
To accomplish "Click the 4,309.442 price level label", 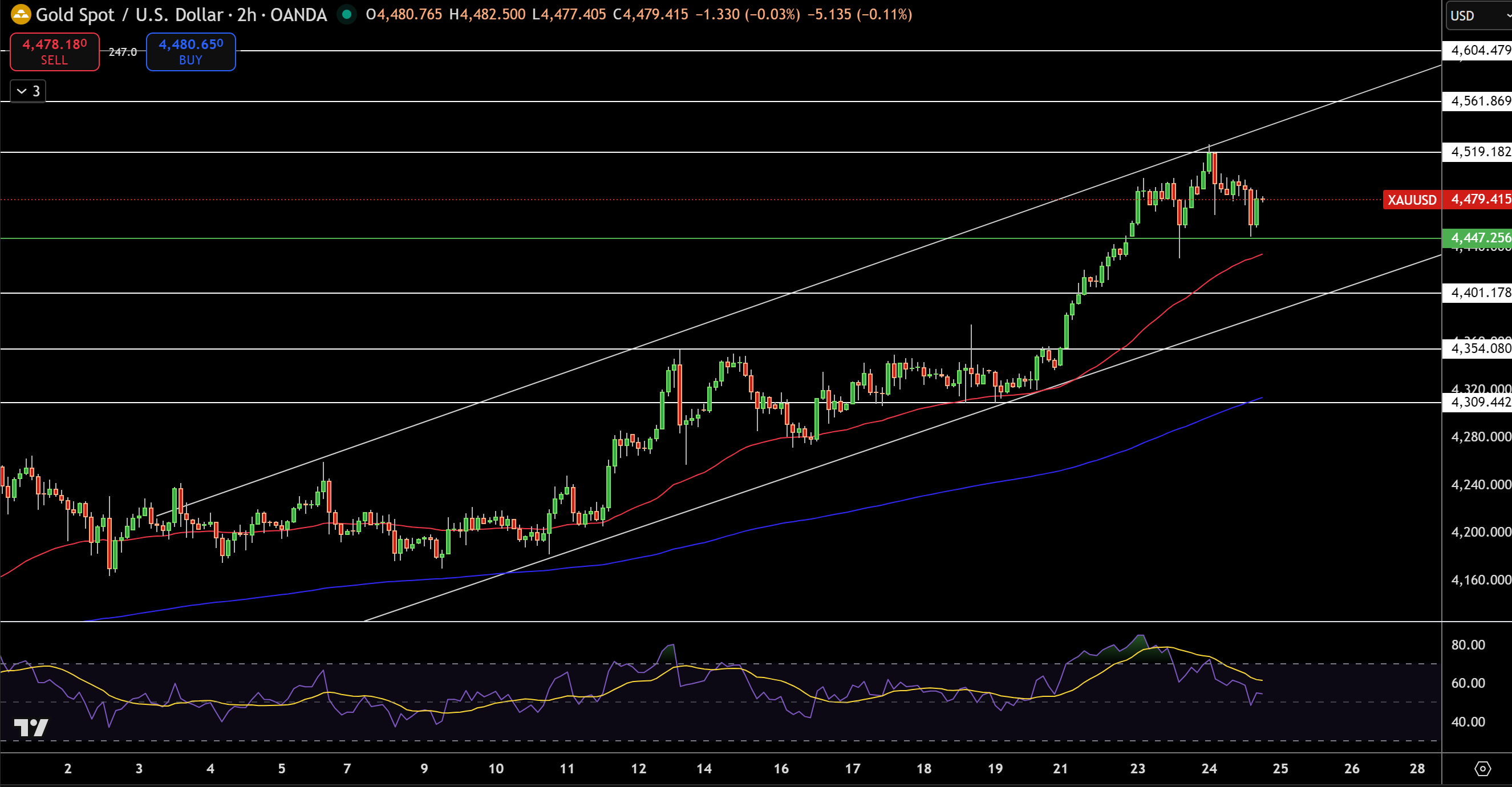I will [x=1477, y=402].
